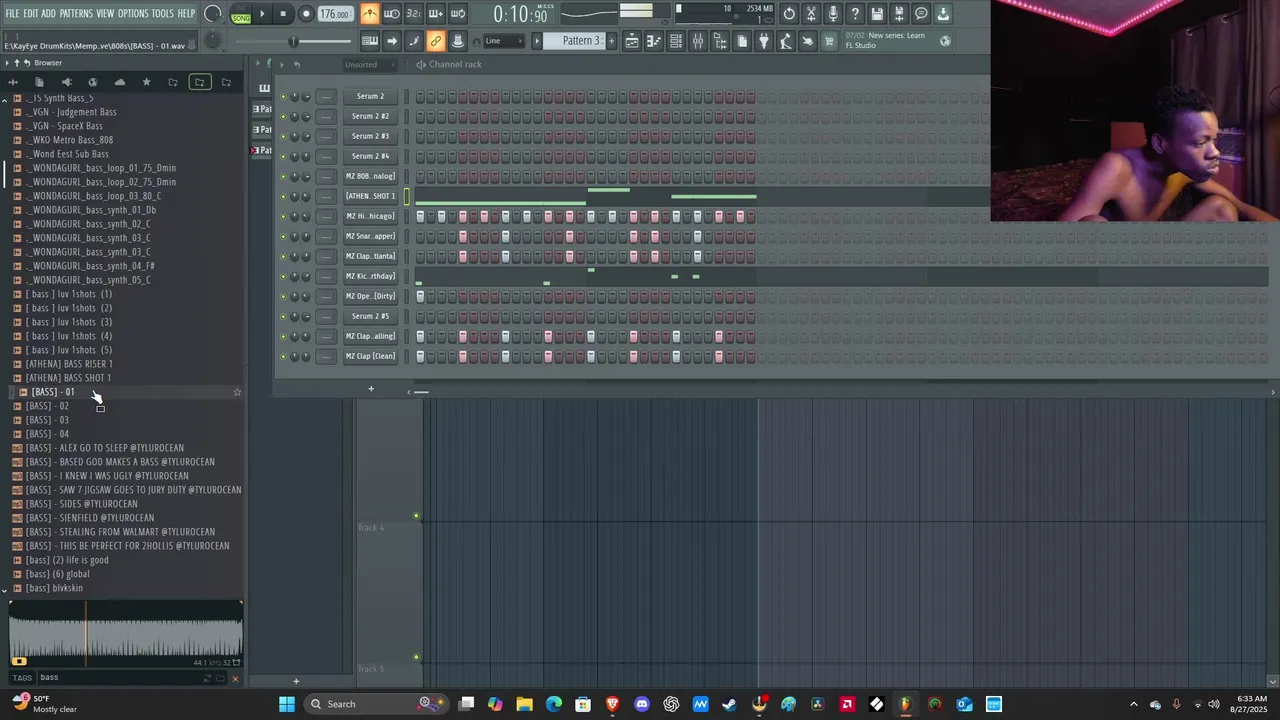The image size is (1280, 720).
Task: Click the browser star favorites icon
Action: [146, 82]
